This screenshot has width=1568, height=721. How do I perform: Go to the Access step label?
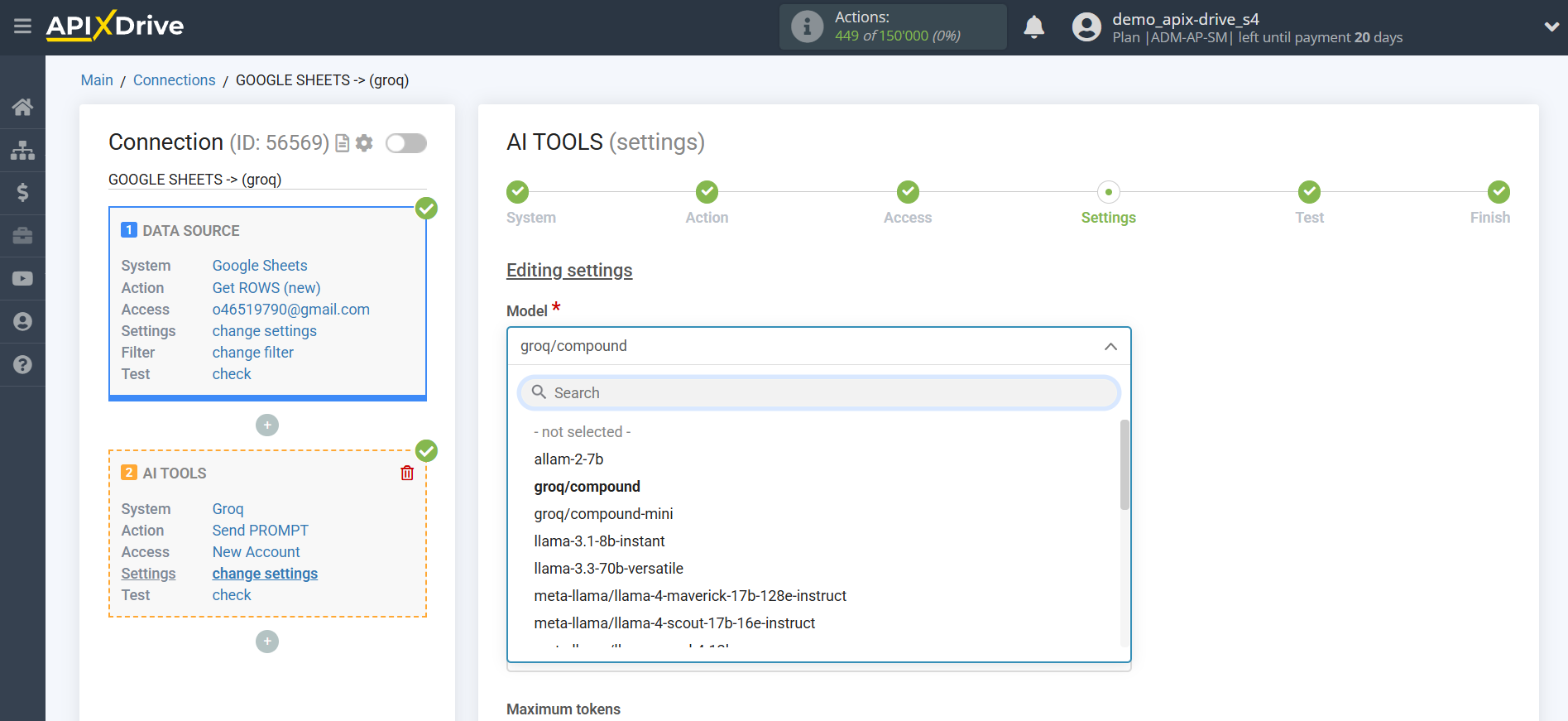[908, 218]
